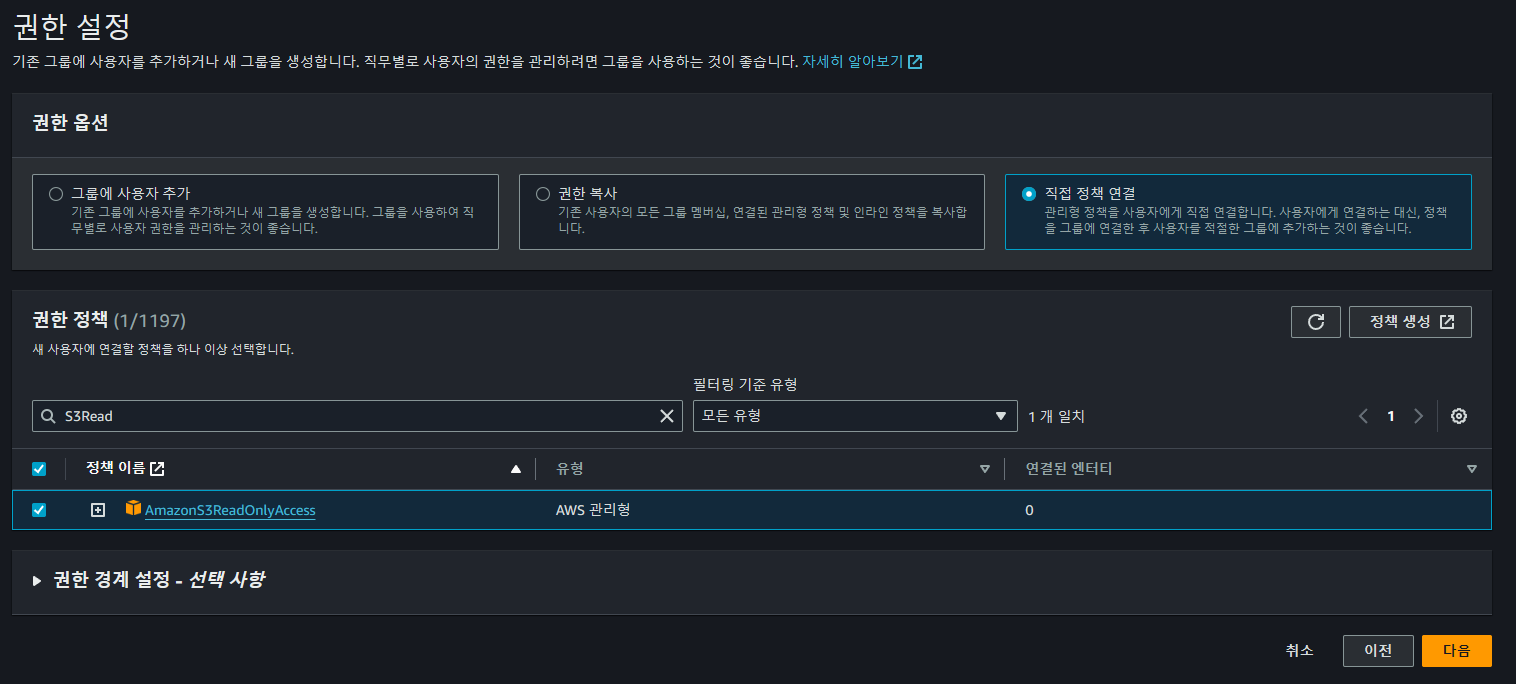
Task: Click the 연결된 엔터티 column header text
Action: (x=1069, y=469)
